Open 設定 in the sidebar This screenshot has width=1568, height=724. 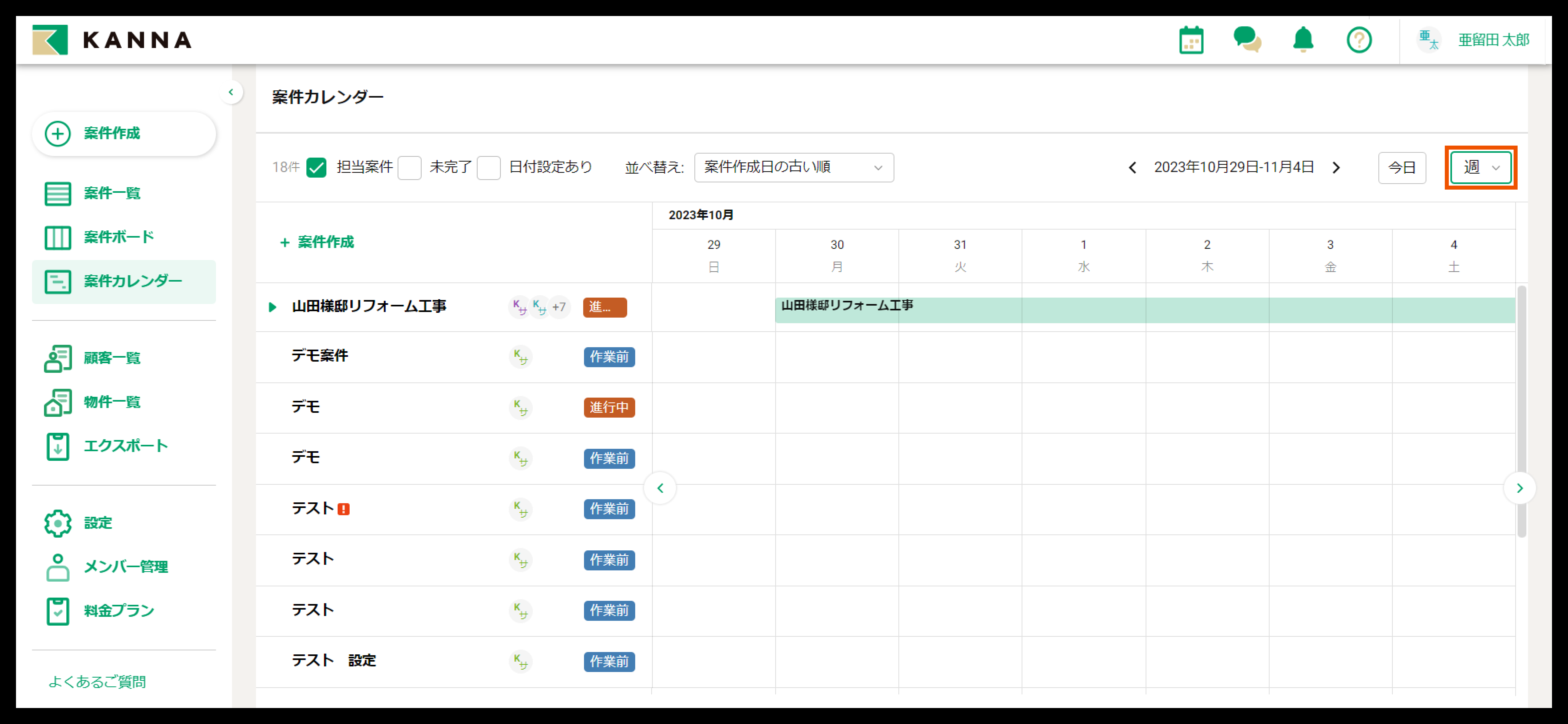point(124,523)
